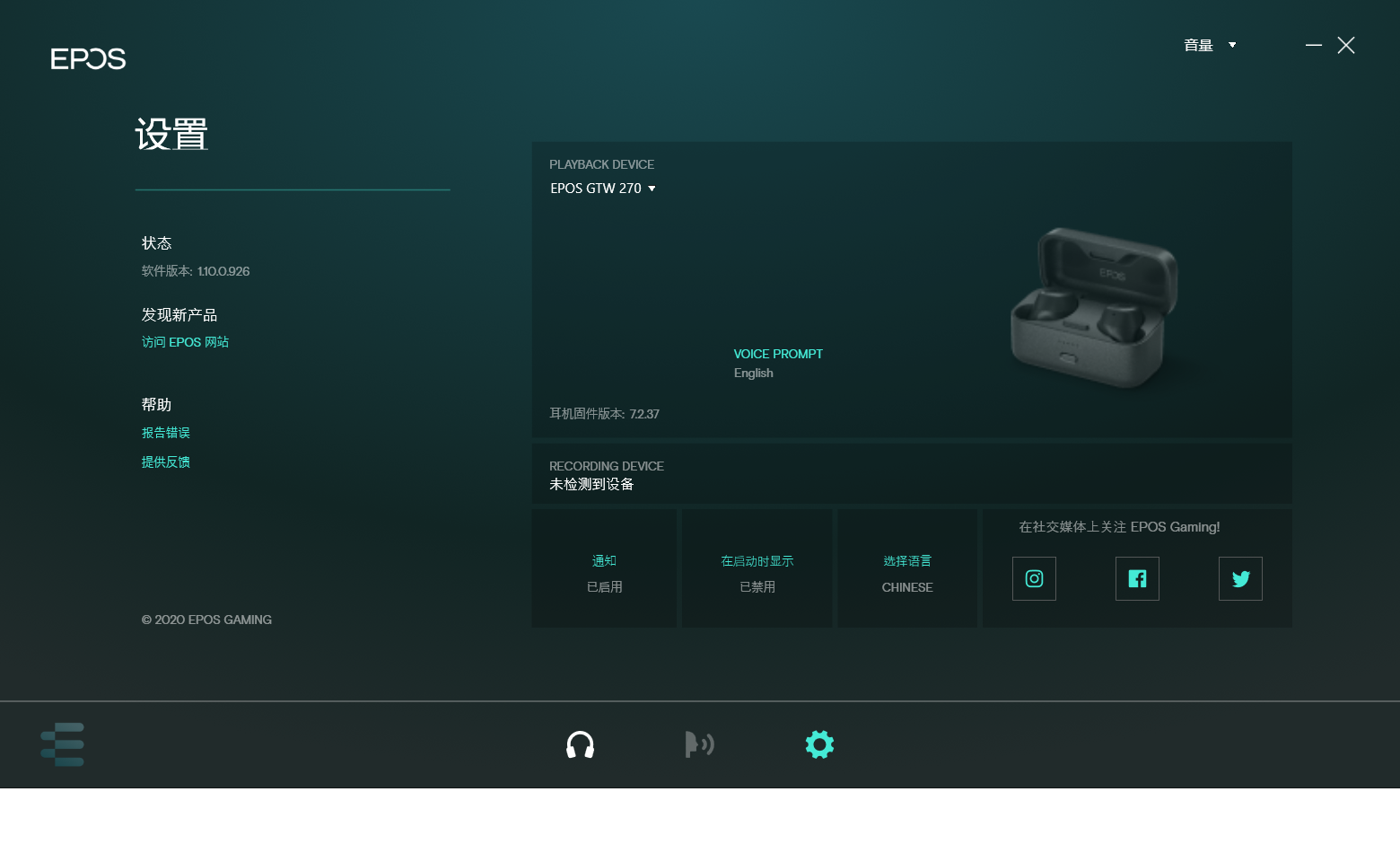Image resolution: width=1400 pixels, height=862 pixels.
Task: Open the EPOS GTW 270 playback device dropdown
Action: pyautogui.click(x=603, y=189)
